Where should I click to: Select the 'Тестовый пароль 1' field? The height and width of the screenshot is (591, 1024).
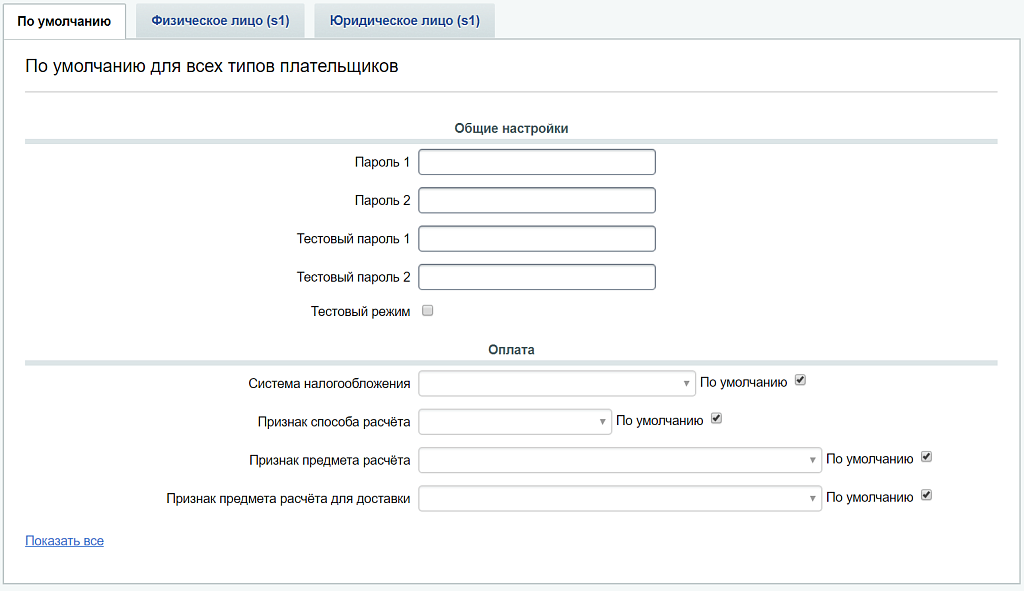(x=537, y=238)
